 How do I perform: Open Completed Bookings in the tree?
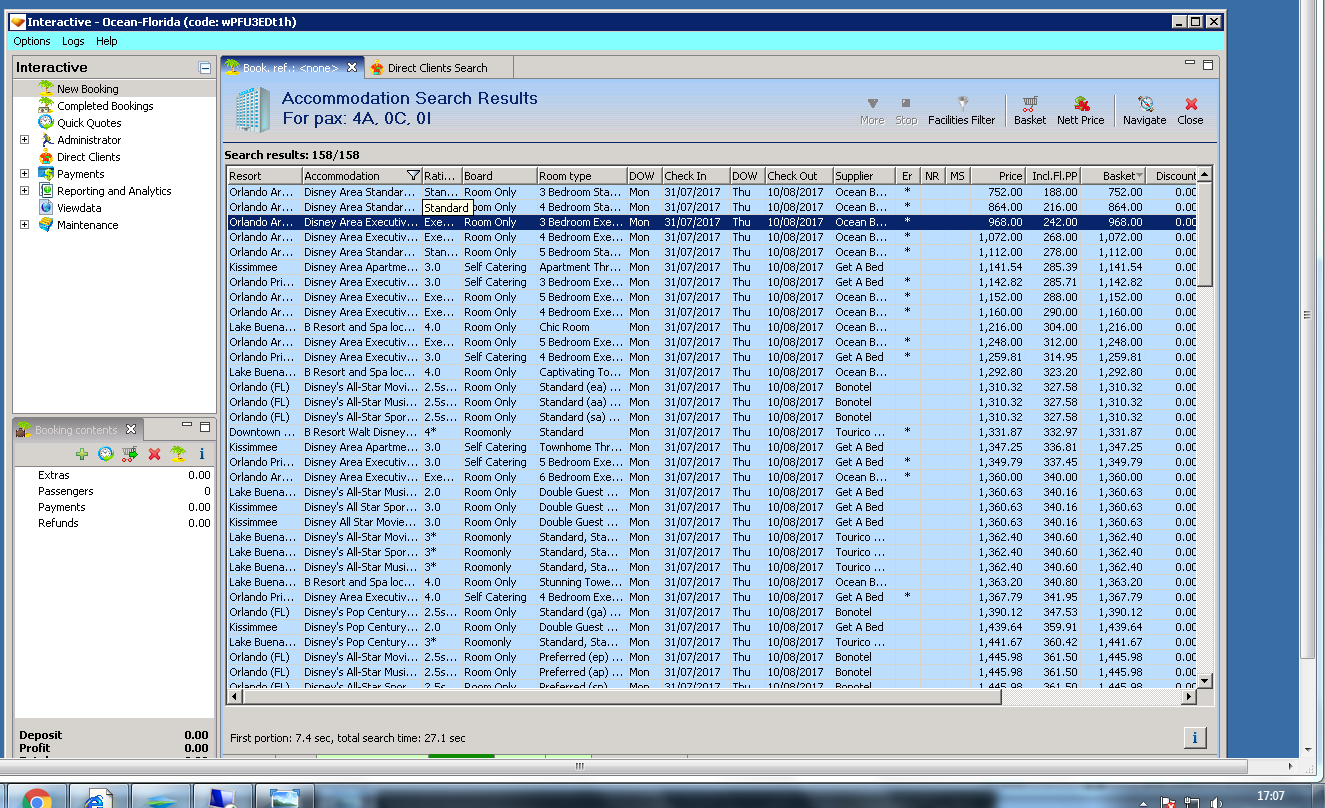[105, 106]
